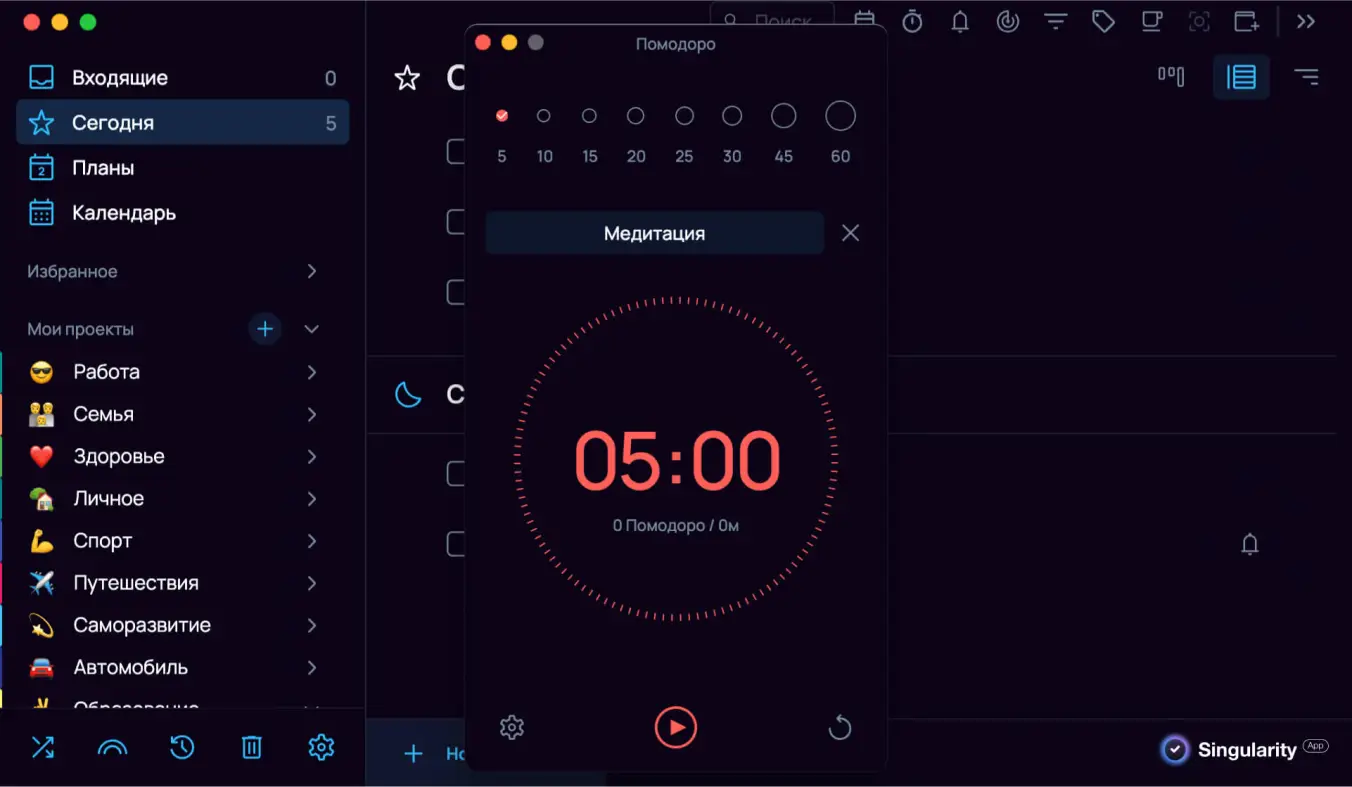Screen dimensions: 1352x787
Task: Open the notifications bell in top toolbar
Action: tap(960, 21)
